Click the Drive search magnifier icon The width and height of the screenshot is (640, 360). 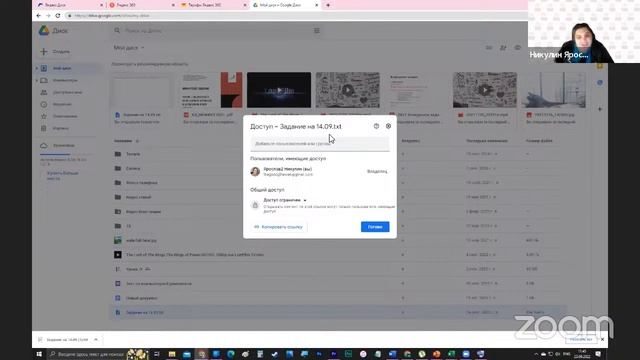click(117, 31)
